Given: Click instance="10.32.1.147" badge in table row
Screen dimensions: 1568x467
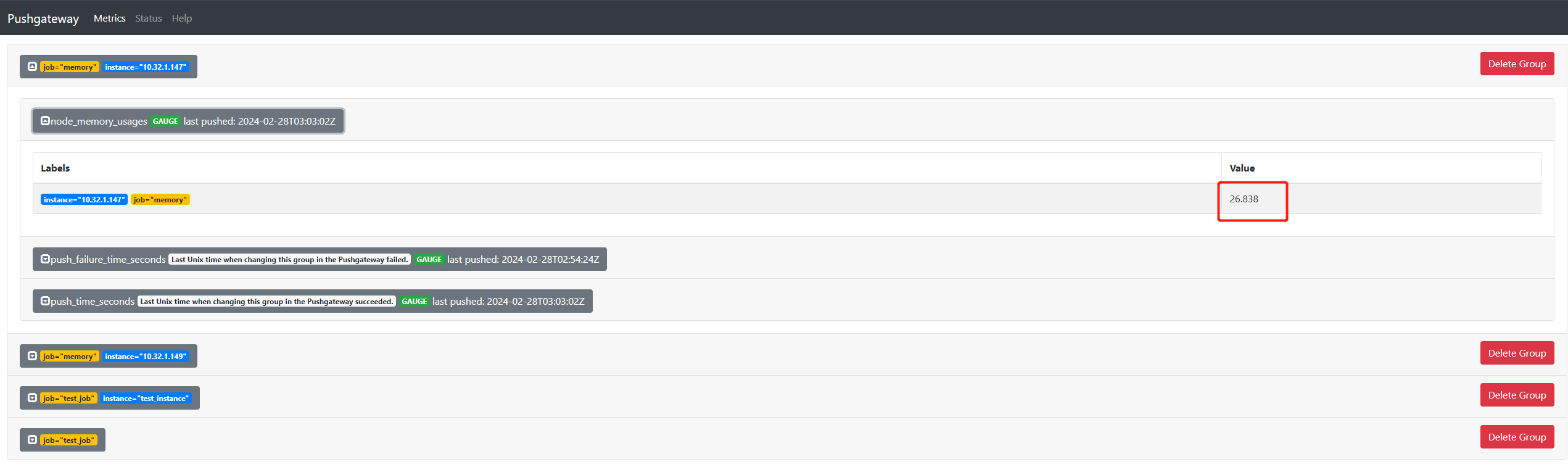Looking at the screenshot, I should (x=85, y=199).
